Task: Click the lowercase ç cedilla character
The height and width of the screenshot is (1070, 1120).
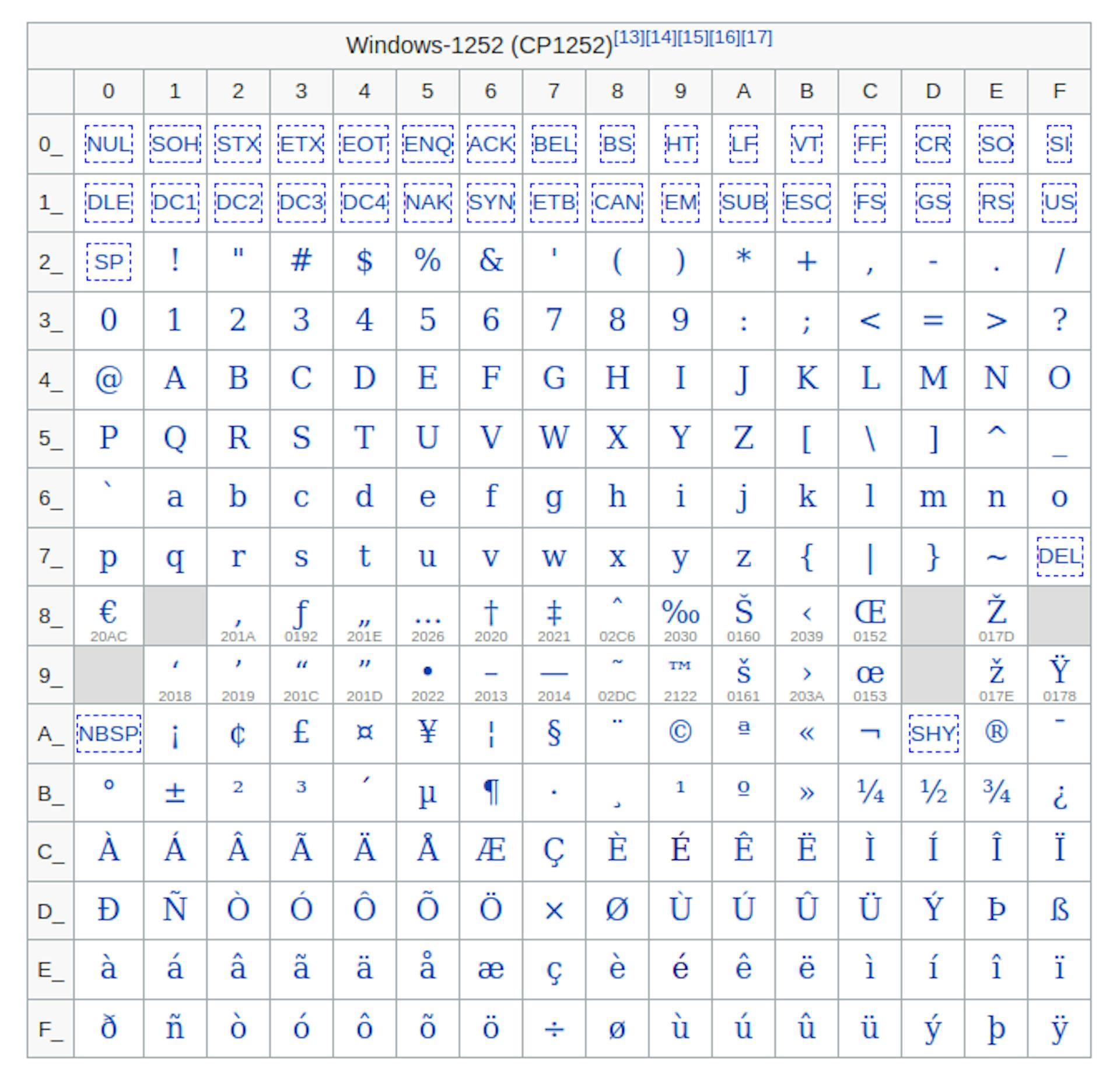Action: tap(554, 971)
